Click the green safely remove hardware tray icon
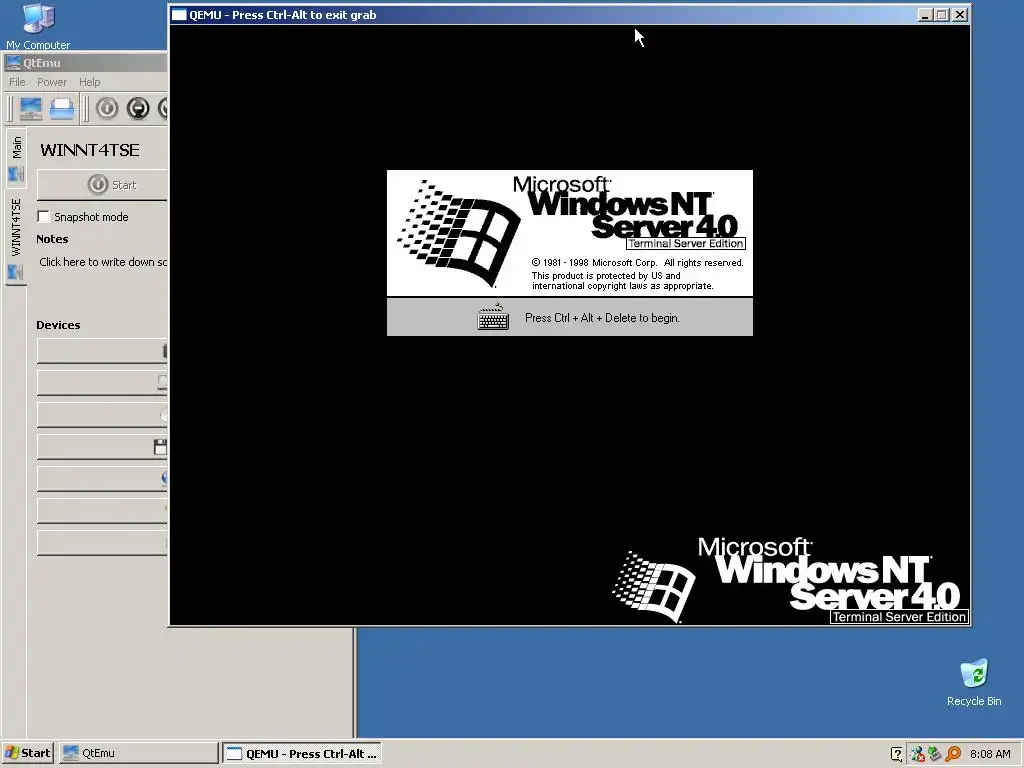Screen dimensions: 1024x768 click(x=935, y=754)
